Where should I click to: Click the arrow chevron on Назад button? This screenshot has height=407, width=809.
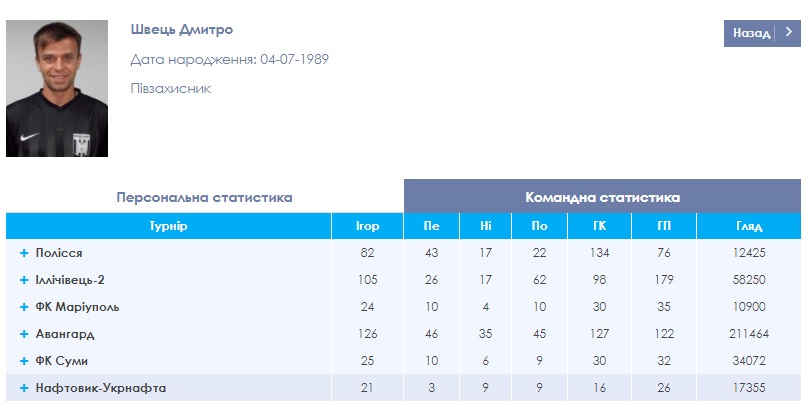(788, 32)
